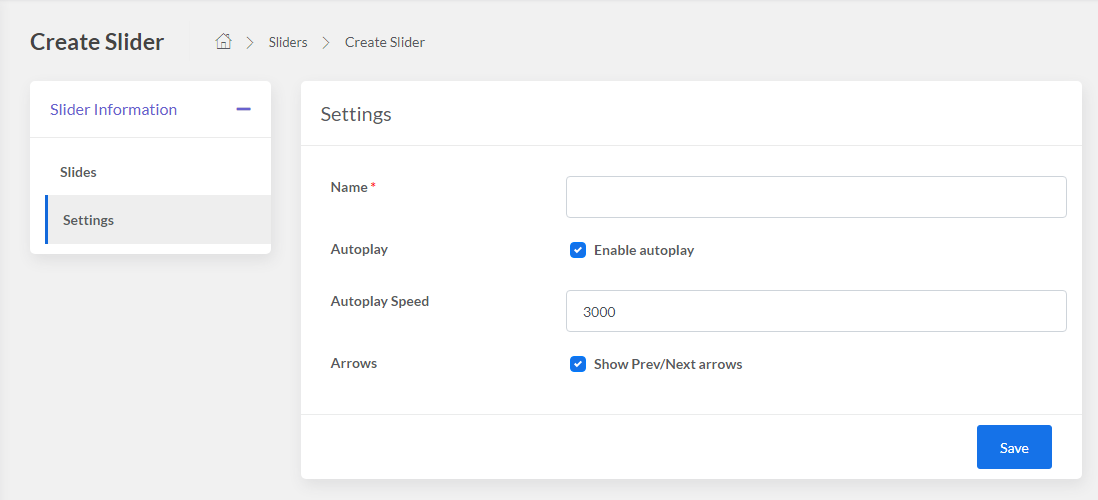The height and width of the screenshot is (500, 1098).
Task: Collapse the Slider Information panel header
Action: [x=151, y=109]
